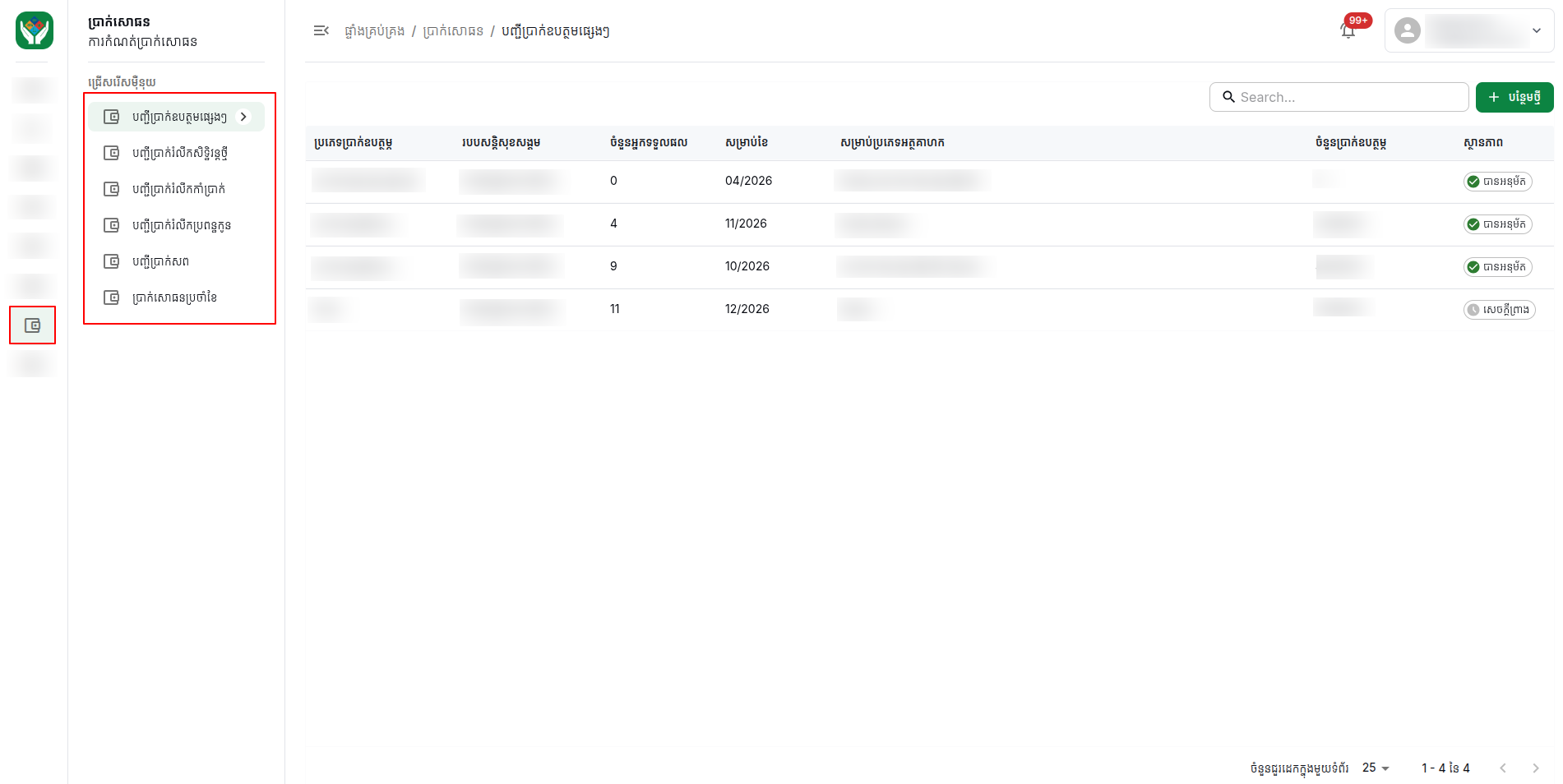Open notifications bell with 99+ badge
This screenshot has height=784, width=1563.
(x=1348, y=30)
